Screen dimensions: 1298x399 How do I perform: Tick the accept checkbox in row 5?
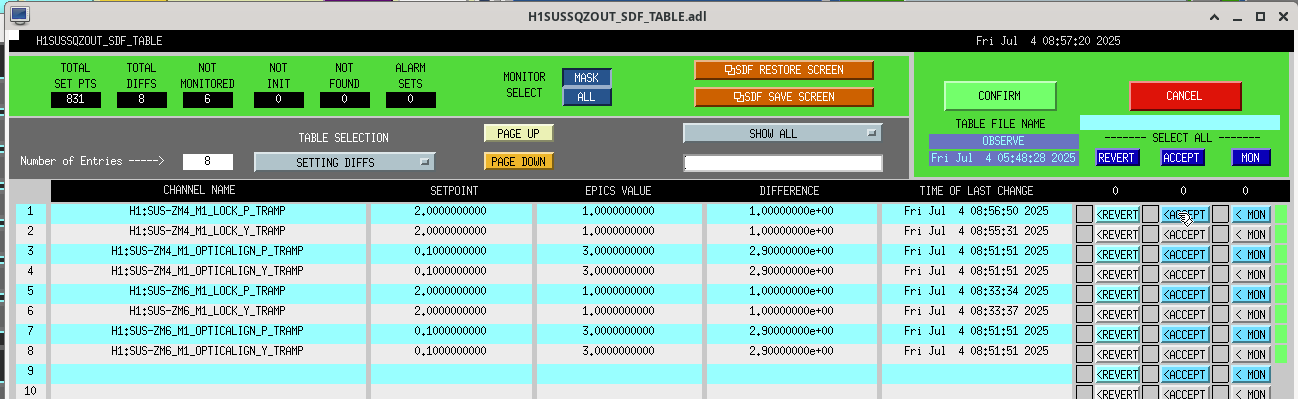pos(1150,294)
